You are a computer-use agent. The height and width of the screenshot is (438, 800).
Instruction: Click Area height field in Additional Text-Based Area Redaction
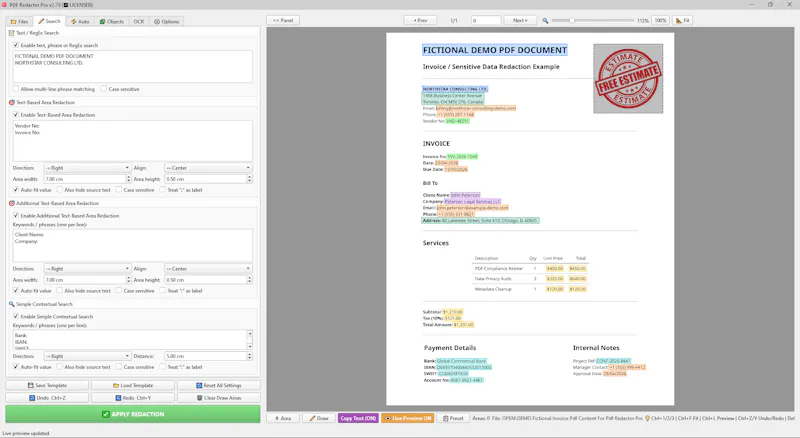[206, 280]
